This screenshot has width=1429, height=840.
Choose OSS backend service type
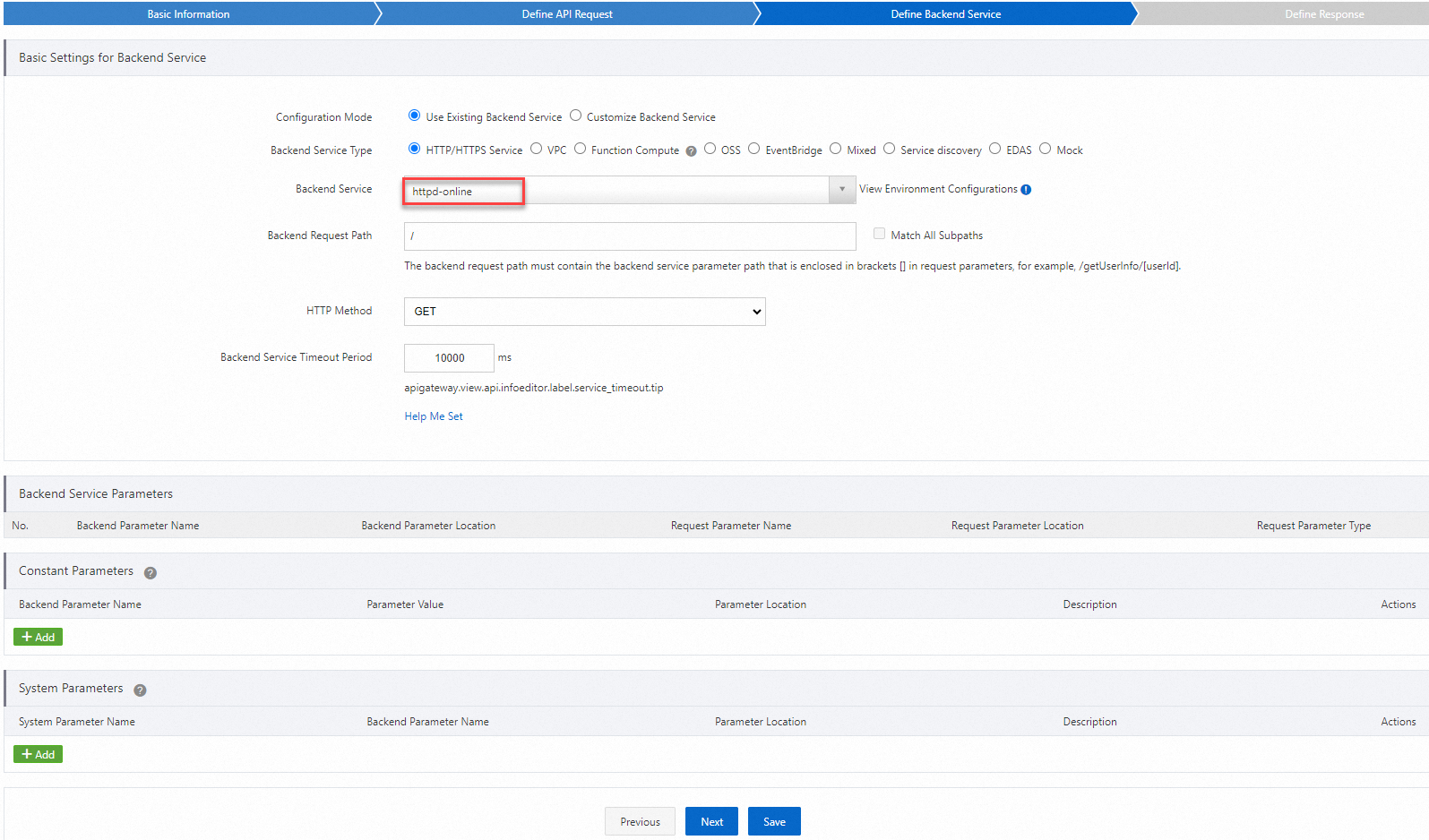click(710, 149)
